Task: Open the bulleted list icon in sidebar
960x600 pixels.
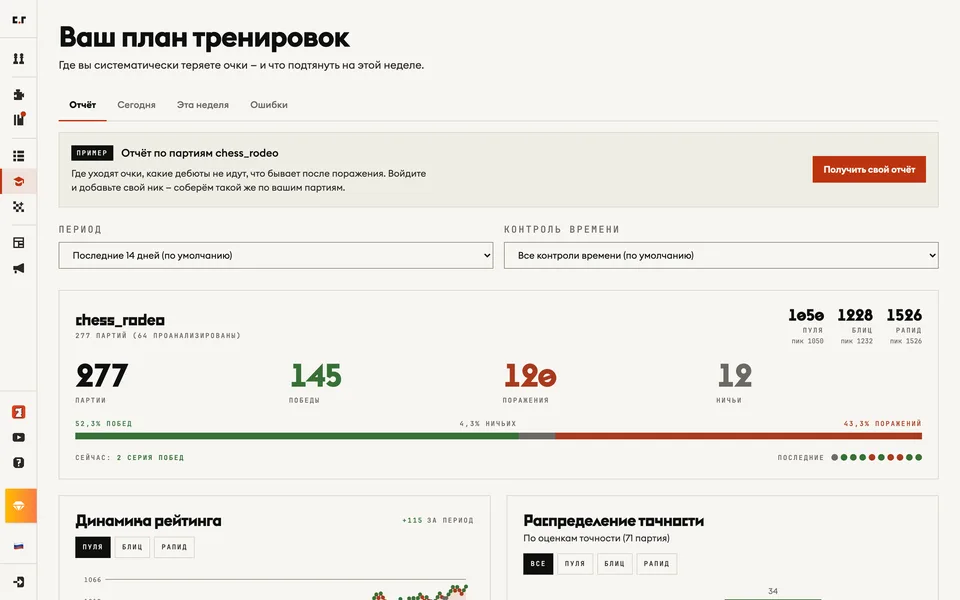Action: click(19, 156)
